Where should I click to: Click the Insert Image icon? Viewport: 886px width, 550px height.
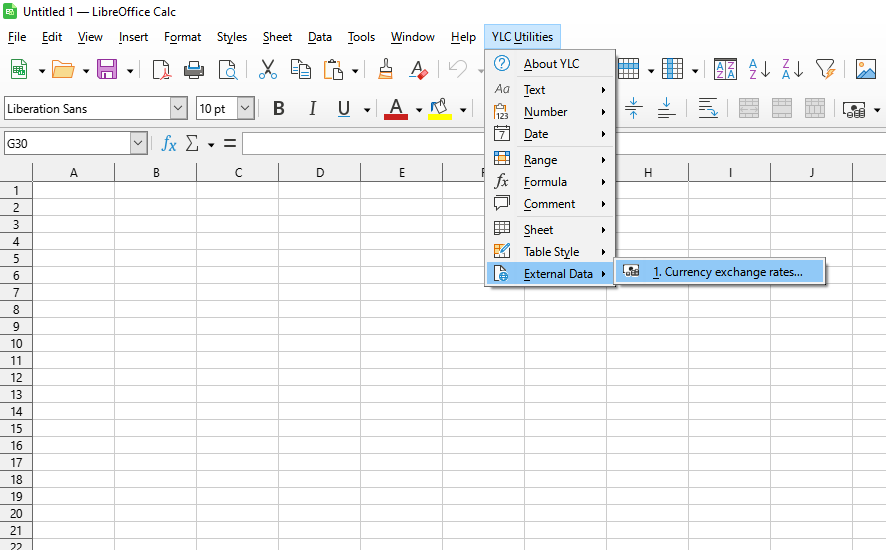click(x=866, y=69)
